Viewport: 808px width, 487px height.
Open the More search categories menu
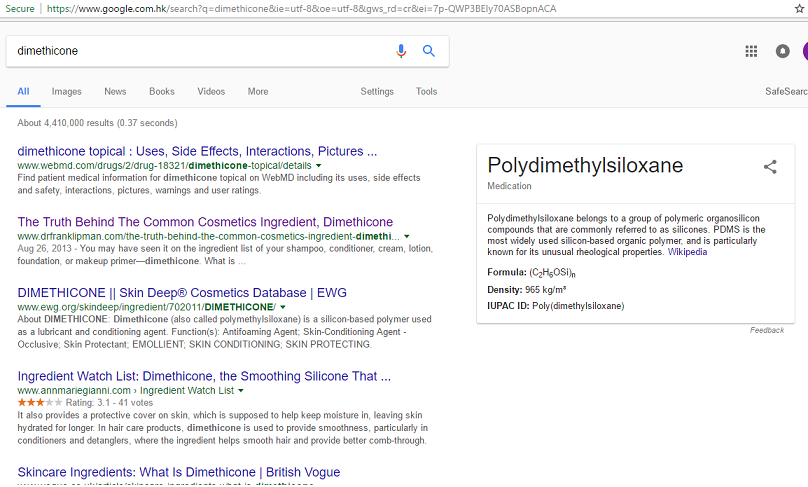click(x=258, y=92)
